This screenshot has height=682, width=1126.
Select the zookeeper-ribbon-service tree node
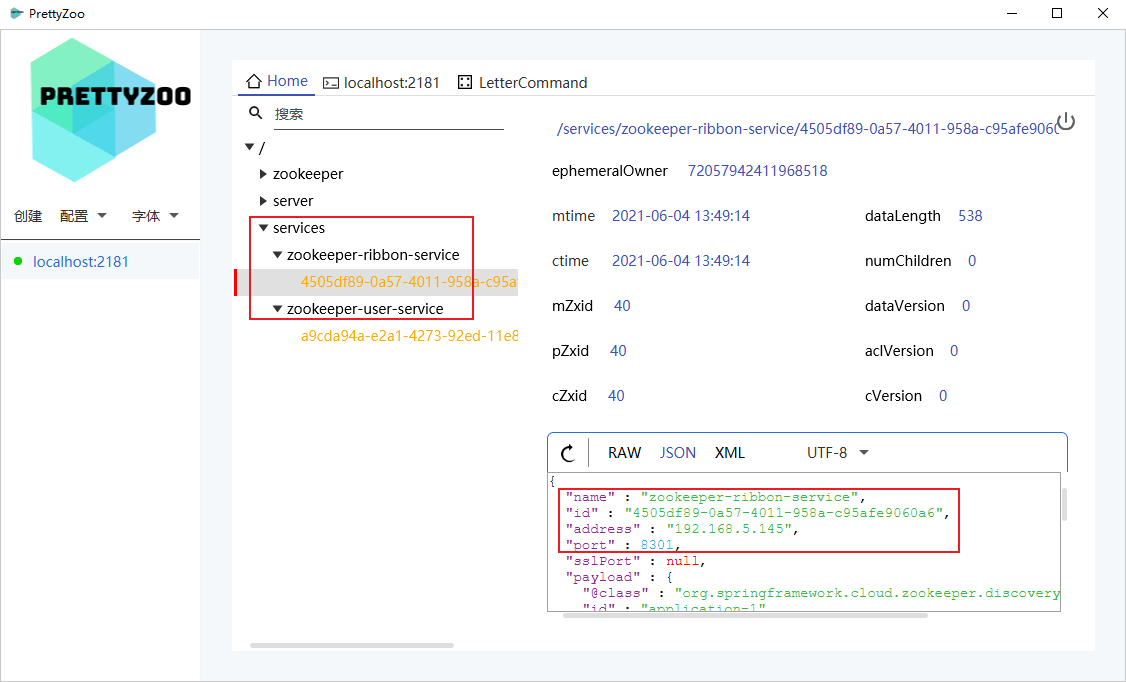pyautogui.click(x=373, y=255)
